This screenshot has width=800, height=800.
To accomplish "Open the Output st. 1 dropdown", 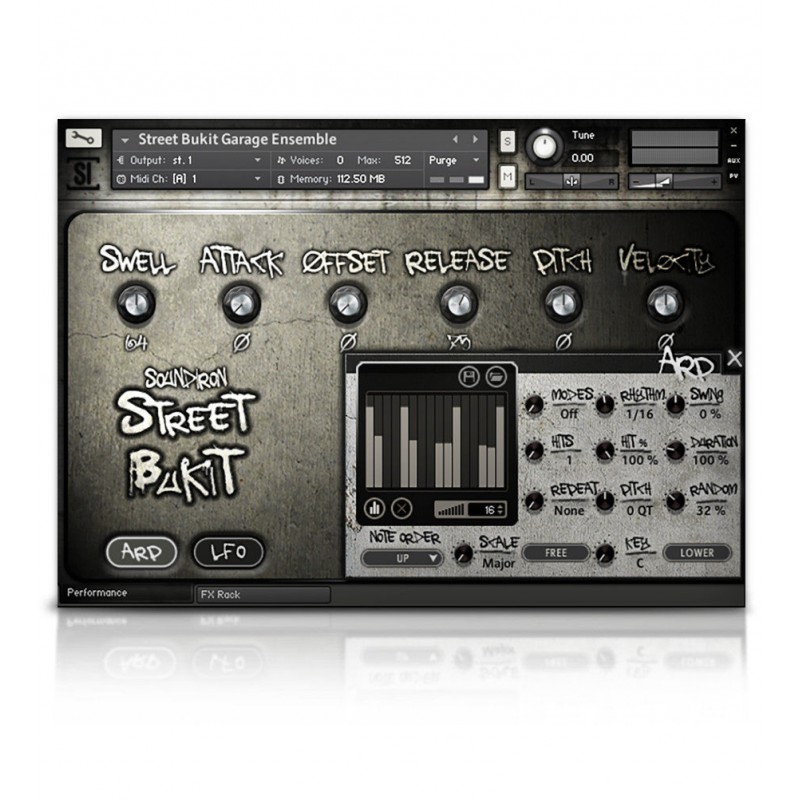I will coord(190,160).
